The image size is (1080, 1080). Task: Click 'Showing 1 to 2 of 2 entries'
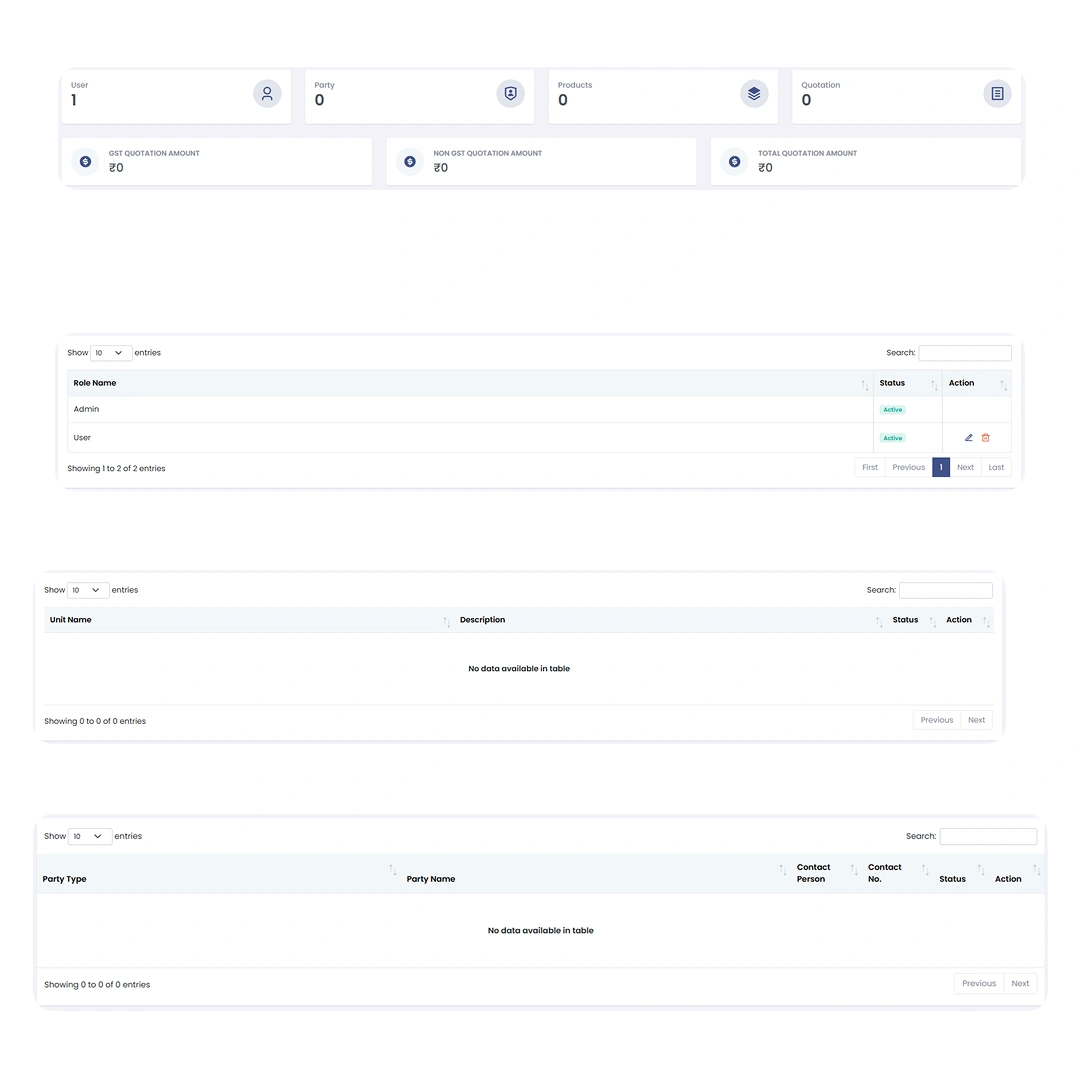click(116, 468)
